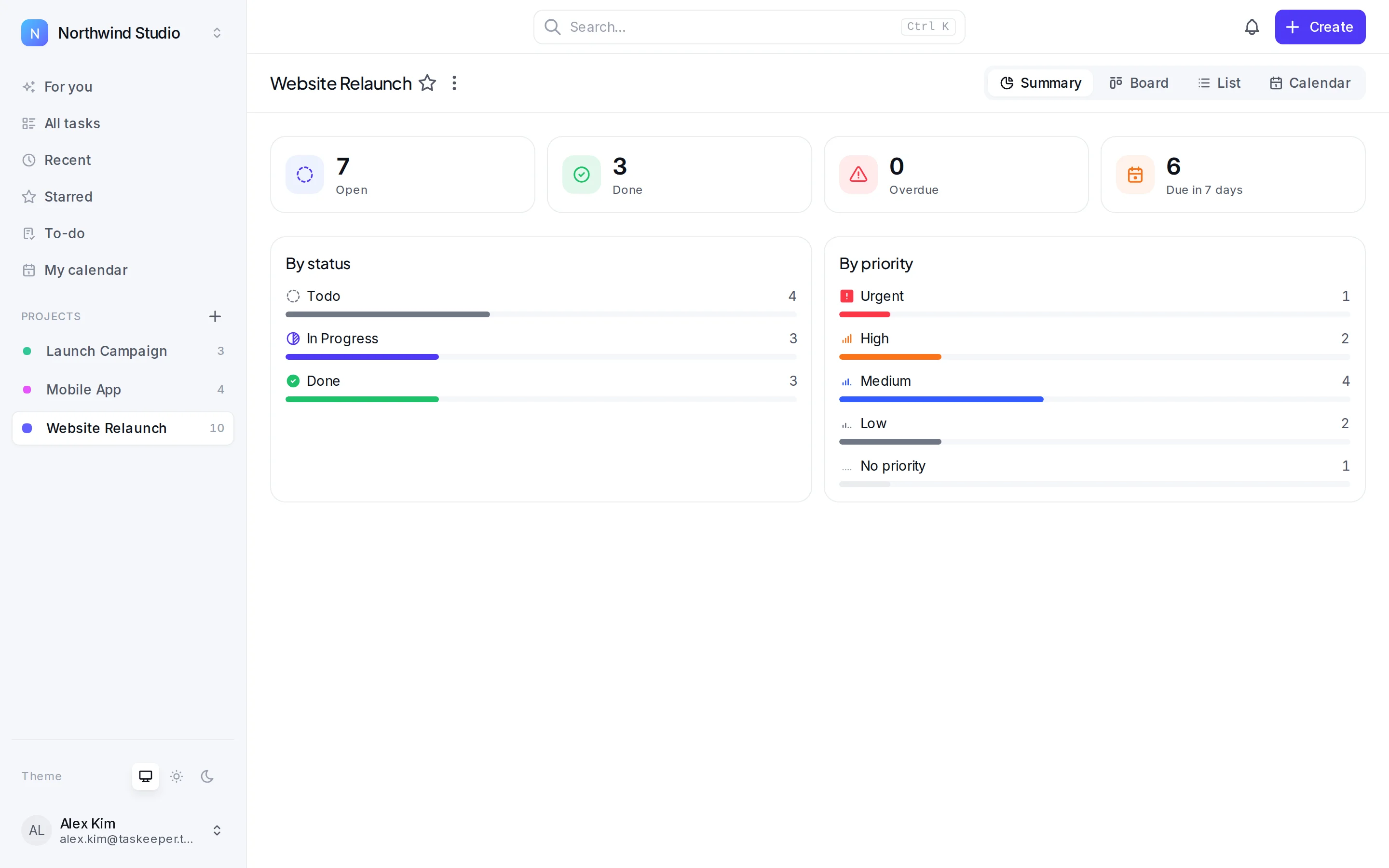Open All tasks in the sidebar
The width and height of the screenshot is (1389, 868).
(x=123, y=123)
